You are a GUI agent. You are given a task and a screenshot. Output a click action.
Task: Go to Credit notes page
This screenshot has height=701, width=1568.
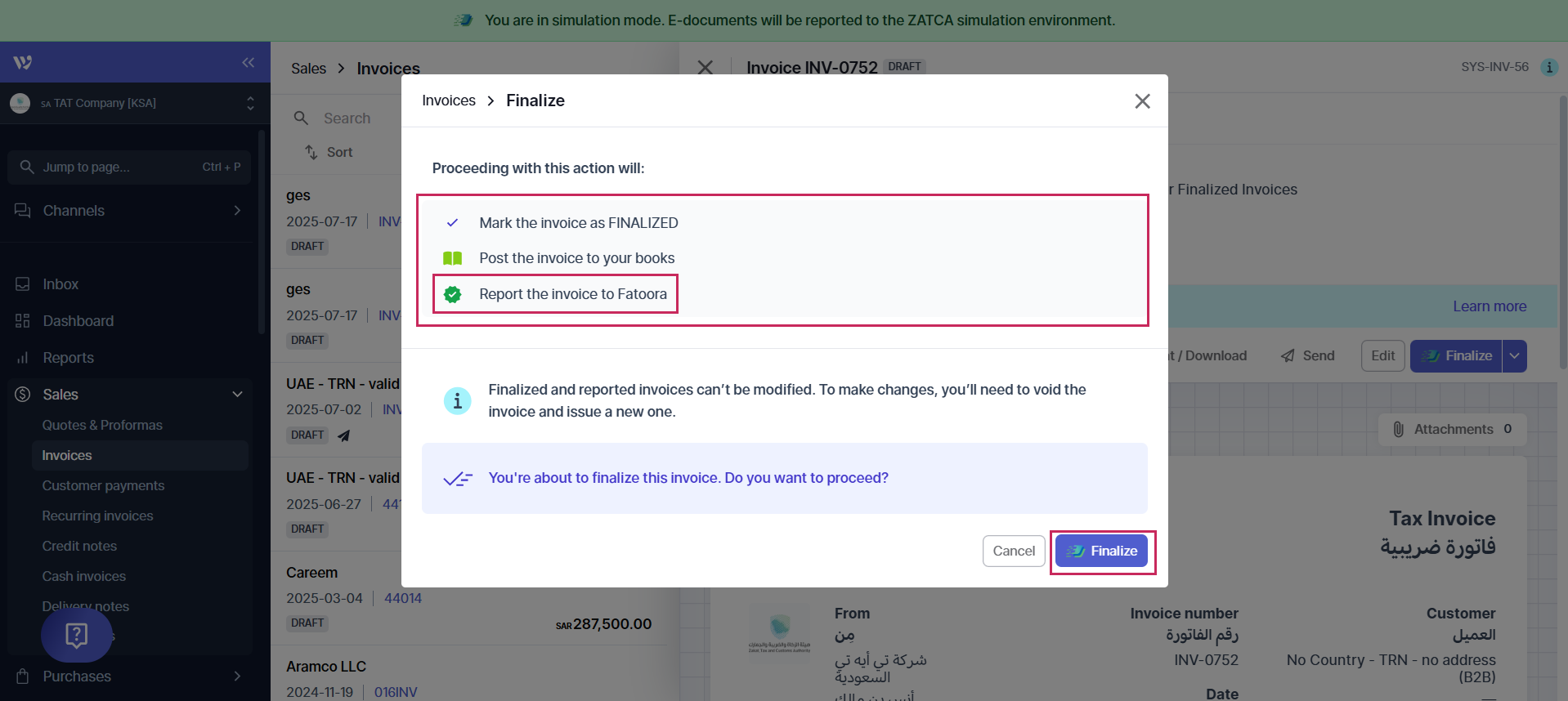[x=79, y=546]
